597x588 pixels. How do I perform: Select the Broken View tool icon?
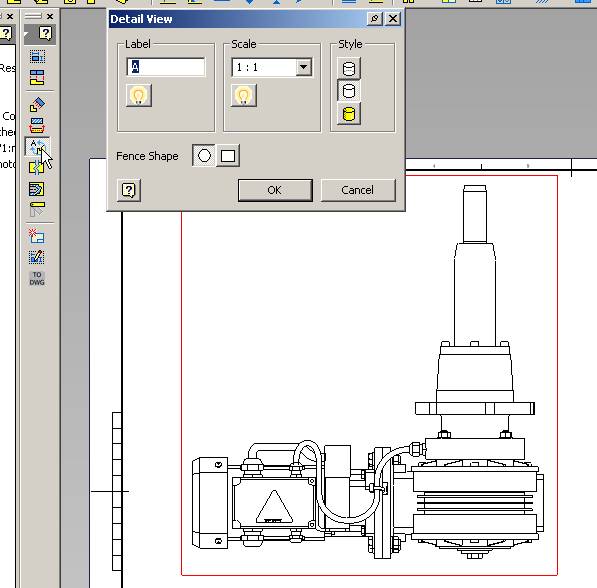click(37, 168)
